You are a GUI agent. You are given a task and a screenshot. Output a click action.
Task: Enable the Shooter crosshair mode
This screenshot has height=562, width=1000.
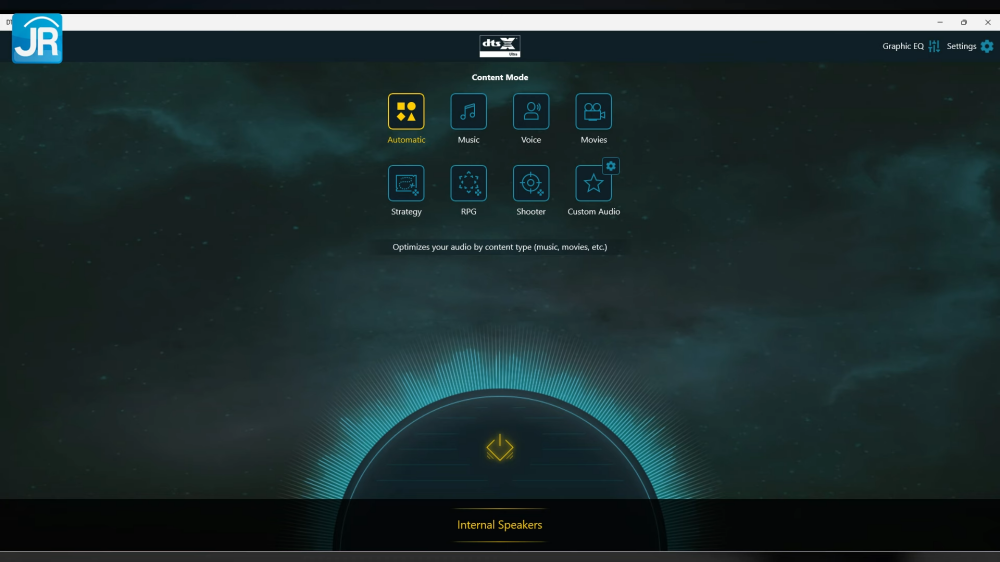(531, 183)
